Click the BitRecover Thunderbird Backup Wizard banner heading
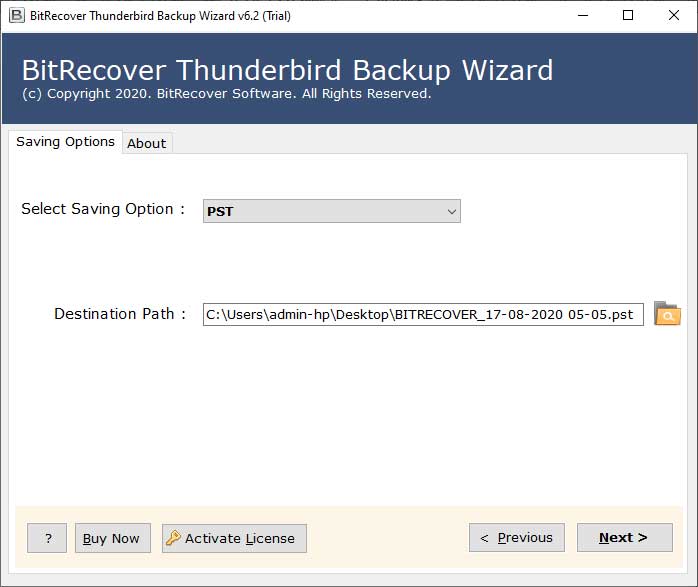Screen dimensions: 698x587 click(288, 70)
